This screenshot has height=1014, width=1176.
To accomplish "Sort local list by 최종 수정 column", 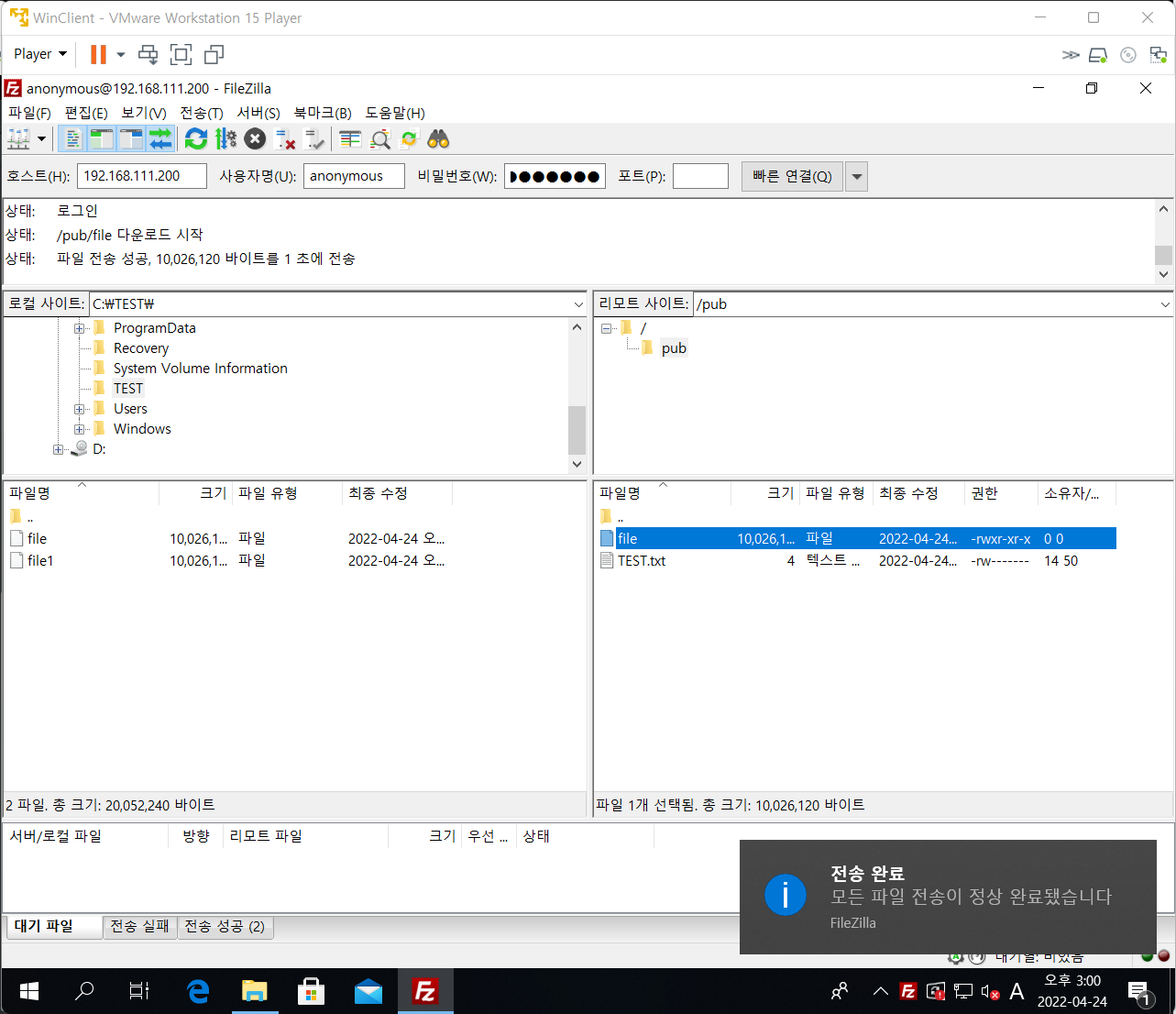I will point(397,493).
